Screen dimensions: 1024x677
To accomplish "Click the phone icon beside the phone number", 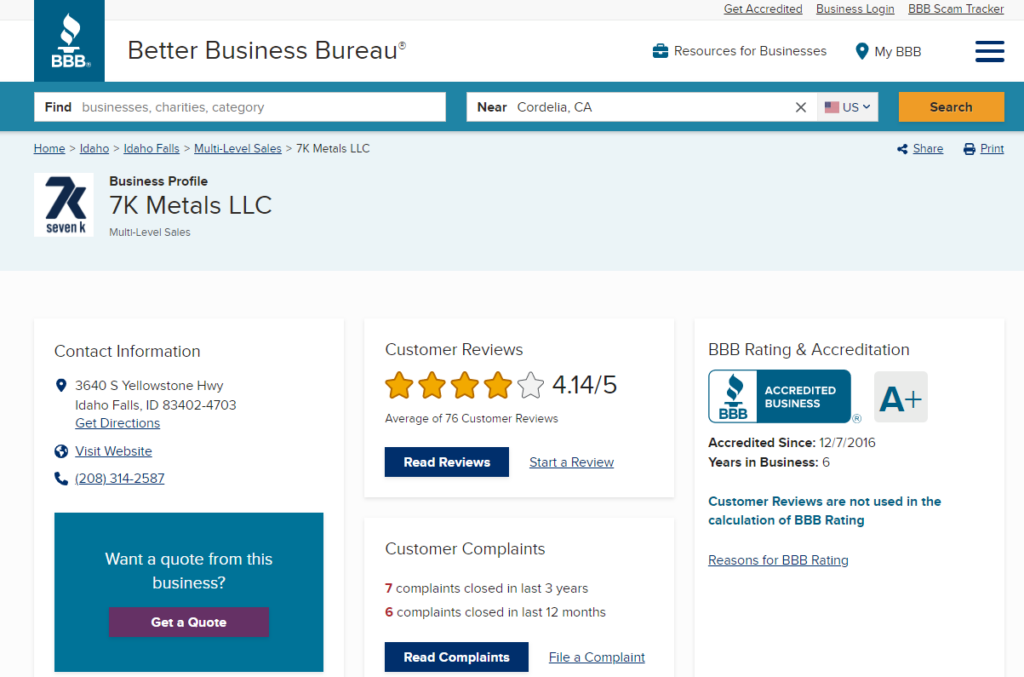I will pos(61,479).
